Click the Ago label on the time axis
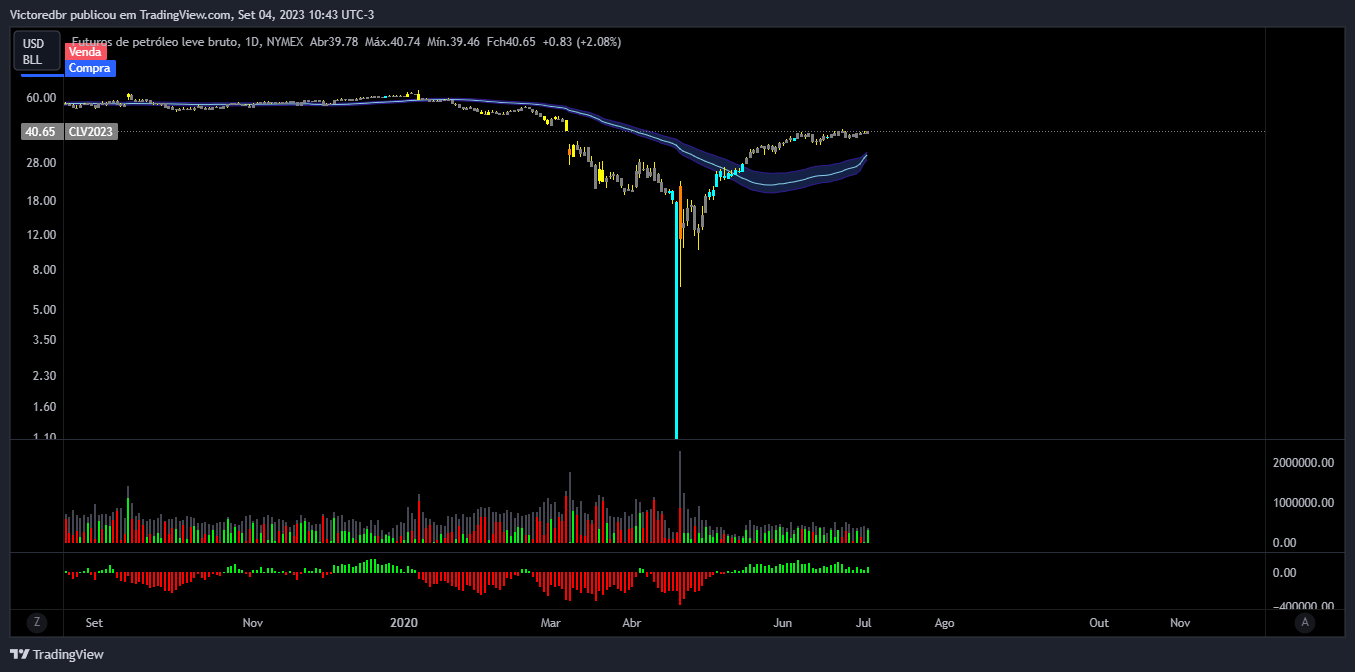Image resolution: width=1355 pixels, height=672 pixels. (944, 622)
